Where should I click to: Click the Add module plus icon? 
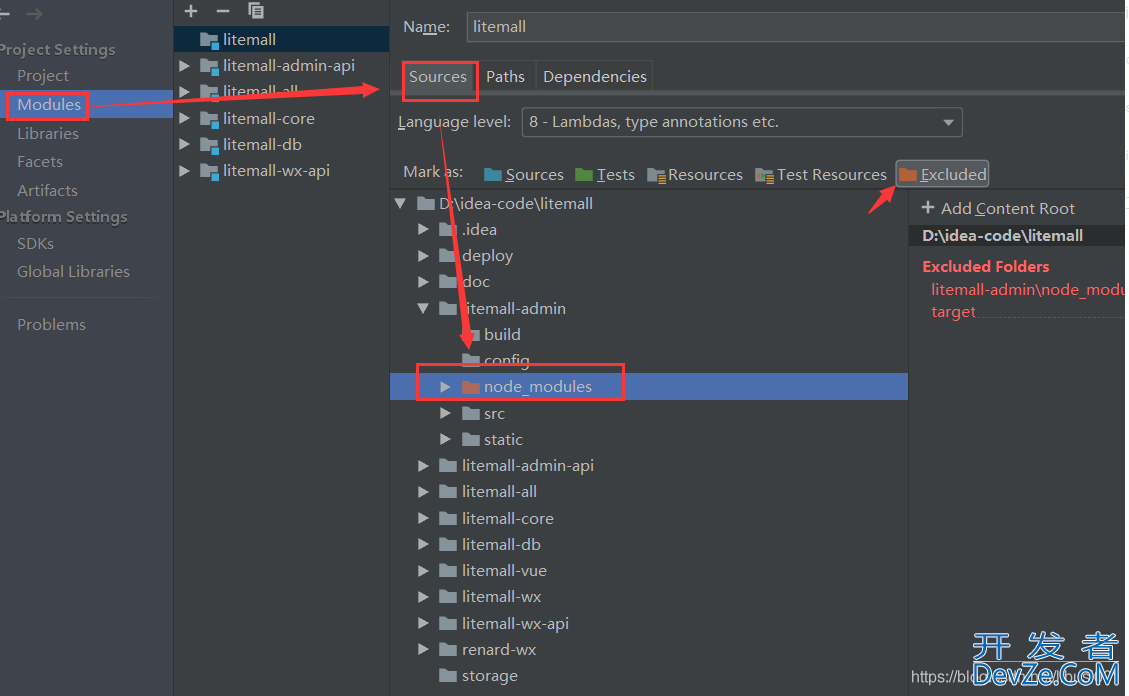[x=191, y=11]
